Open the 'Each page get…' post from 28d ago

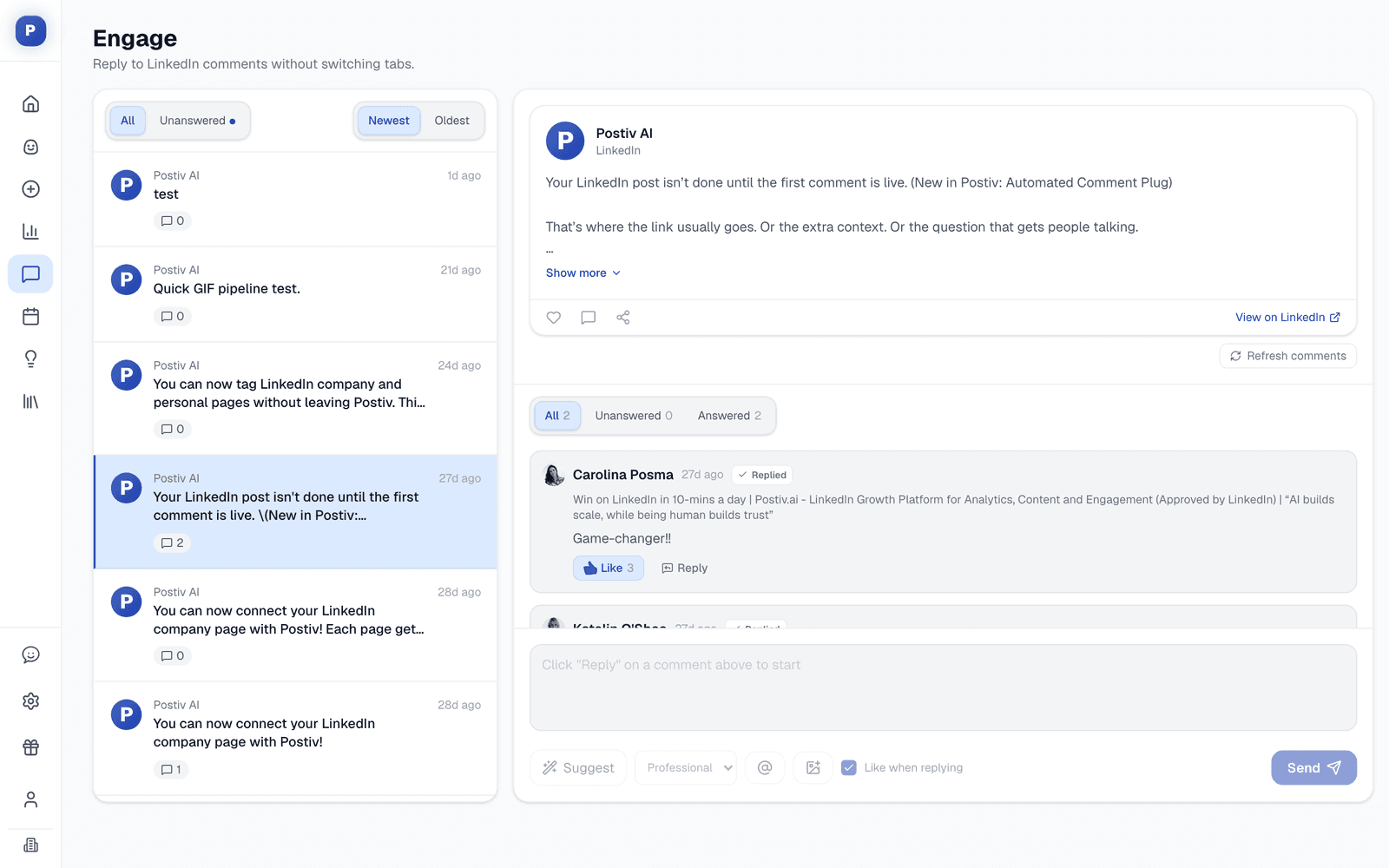(295, 626)
